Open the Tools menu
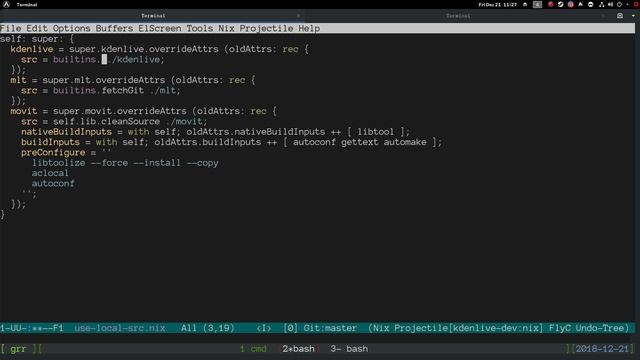 [200, 28]
